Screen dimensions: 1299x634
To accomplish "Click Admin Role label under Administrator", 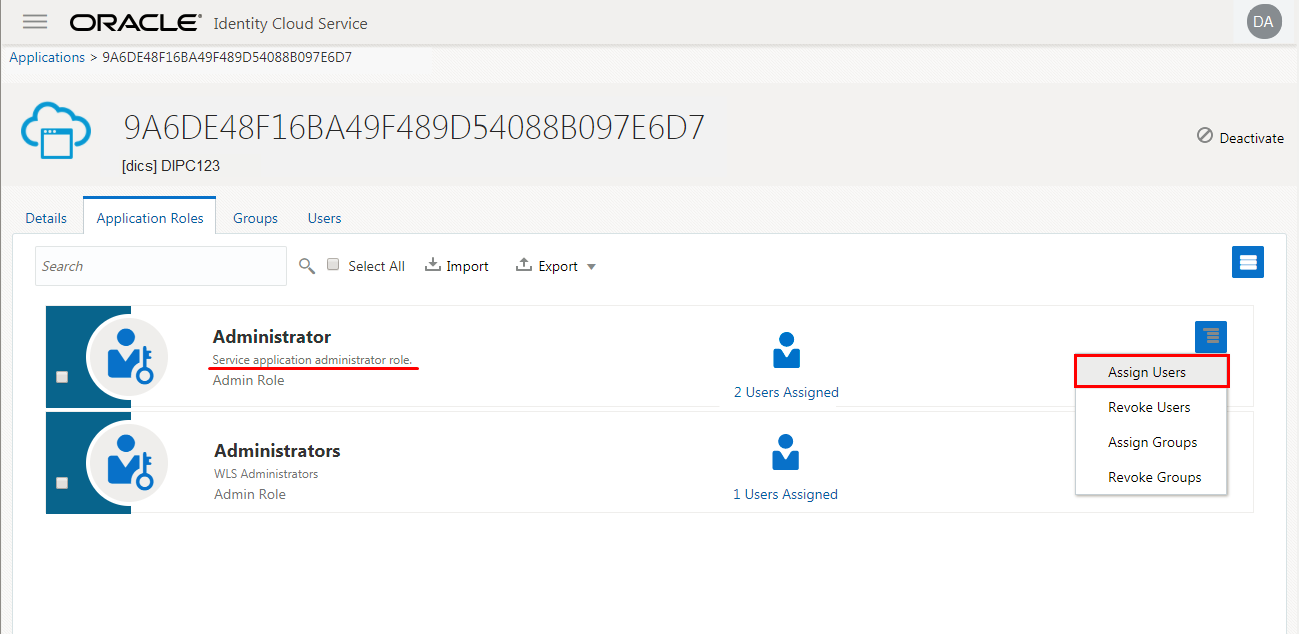I will 249,380.
